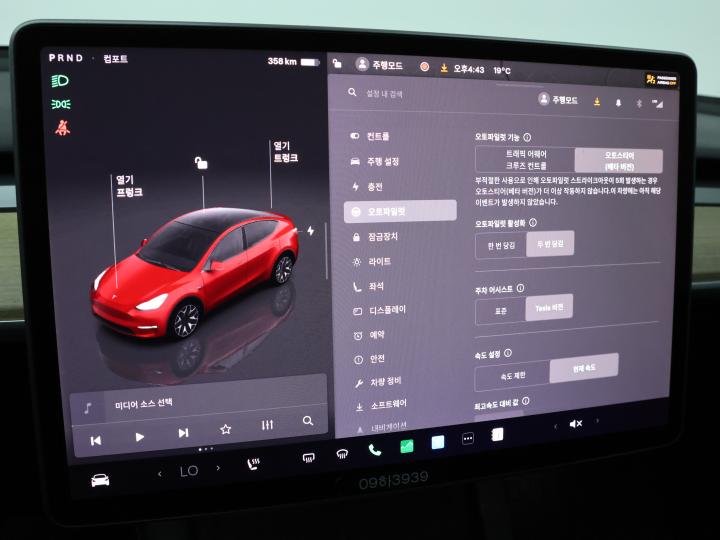Tap the seat heater icon
720x540 pixels.
pyautogui.click(x=253, y=463)
